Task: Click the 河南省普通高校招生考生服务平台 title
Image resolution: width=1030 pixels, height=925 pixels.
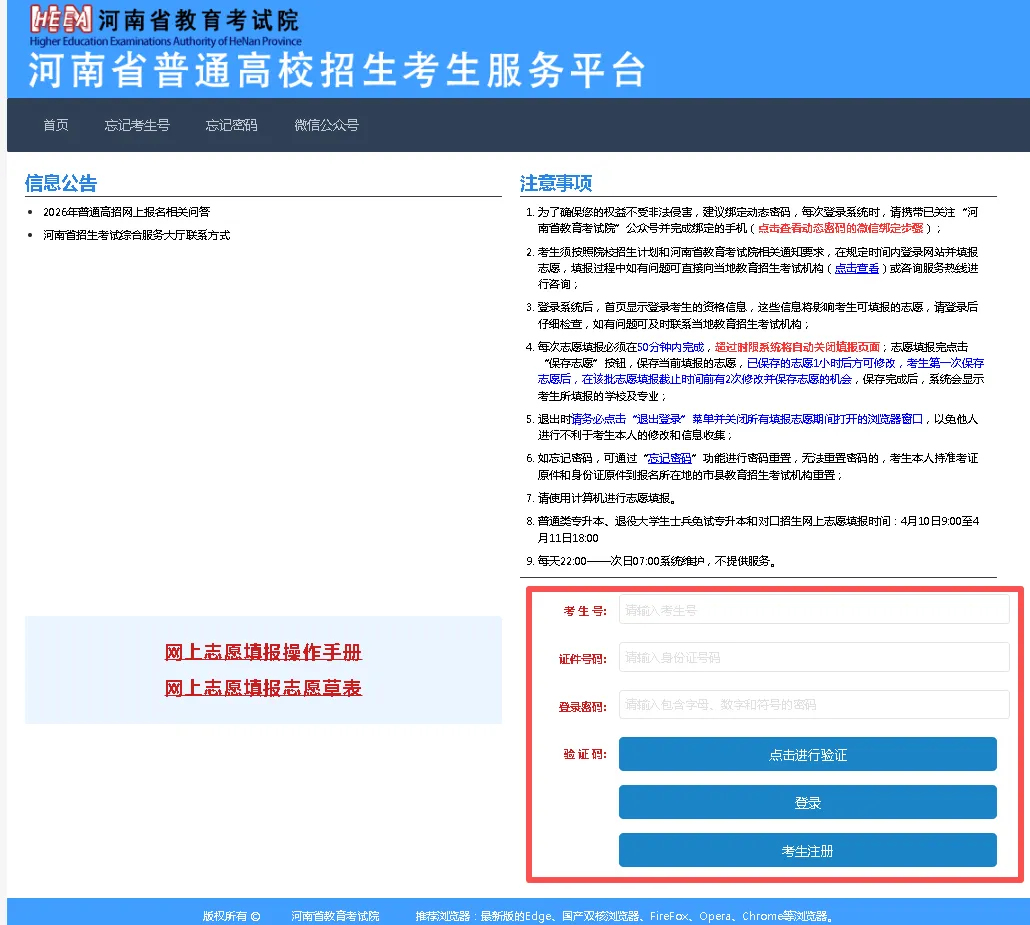Action: click(x=336, y=70)
